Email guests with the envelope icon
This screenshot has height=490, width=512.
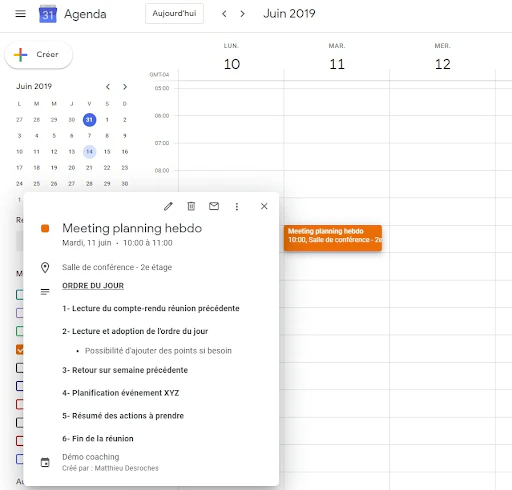(214, 206)
